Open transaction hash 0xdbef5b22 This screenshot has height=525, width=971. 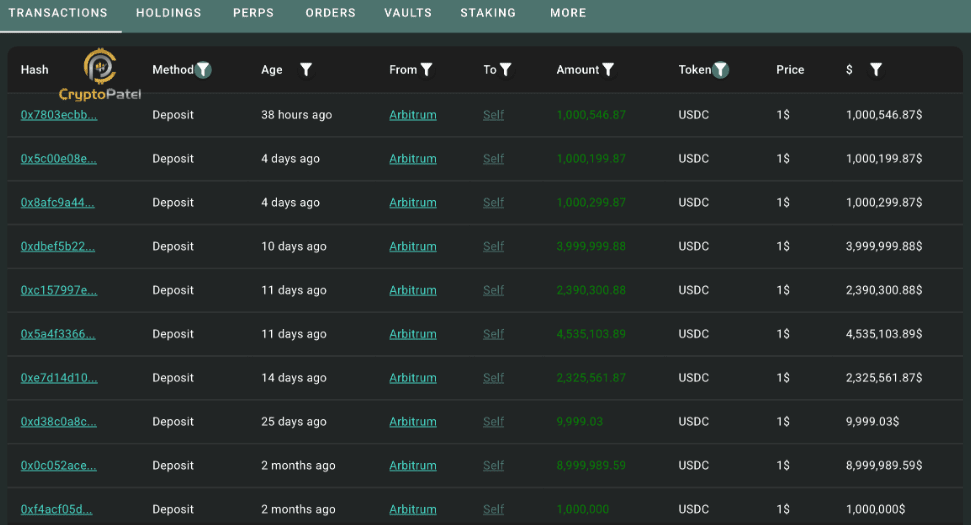click(x=58, y=246)
